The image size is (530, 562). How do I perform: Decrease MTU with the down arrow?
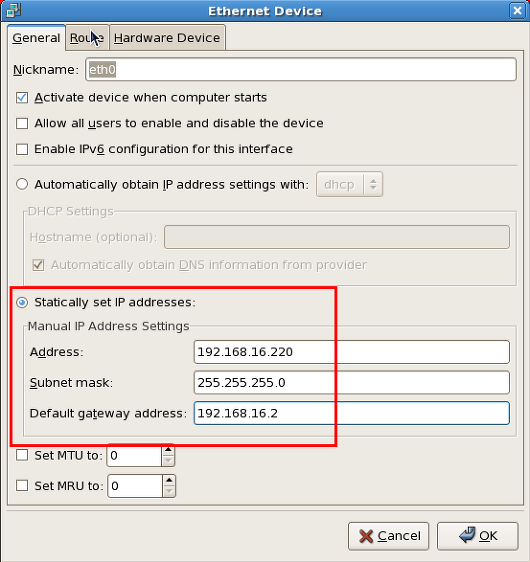[x=168, y=461]
